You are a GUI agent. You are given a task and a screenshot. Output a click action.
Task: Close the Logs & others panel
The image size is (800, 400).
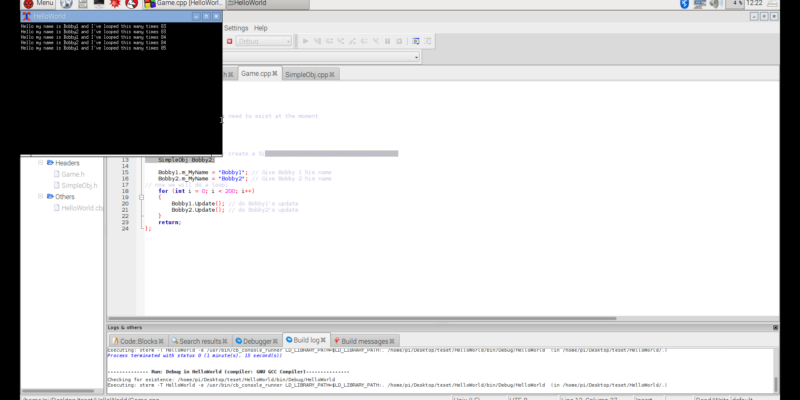(775, 327)
